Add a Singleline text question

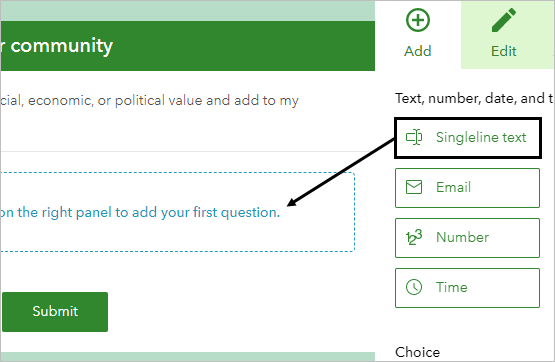coord(468,138)
